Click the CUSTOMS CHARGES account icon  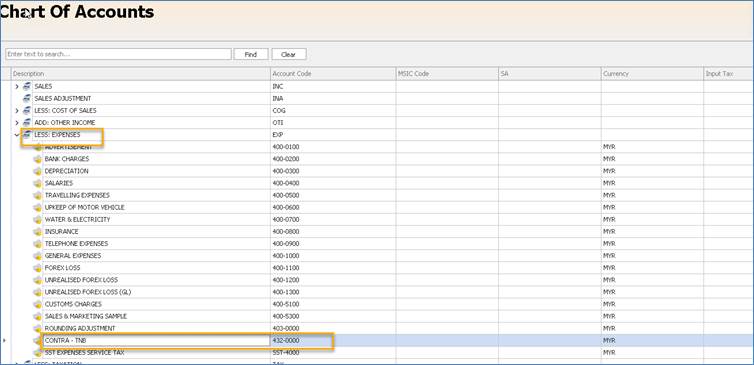click(38, 304)
